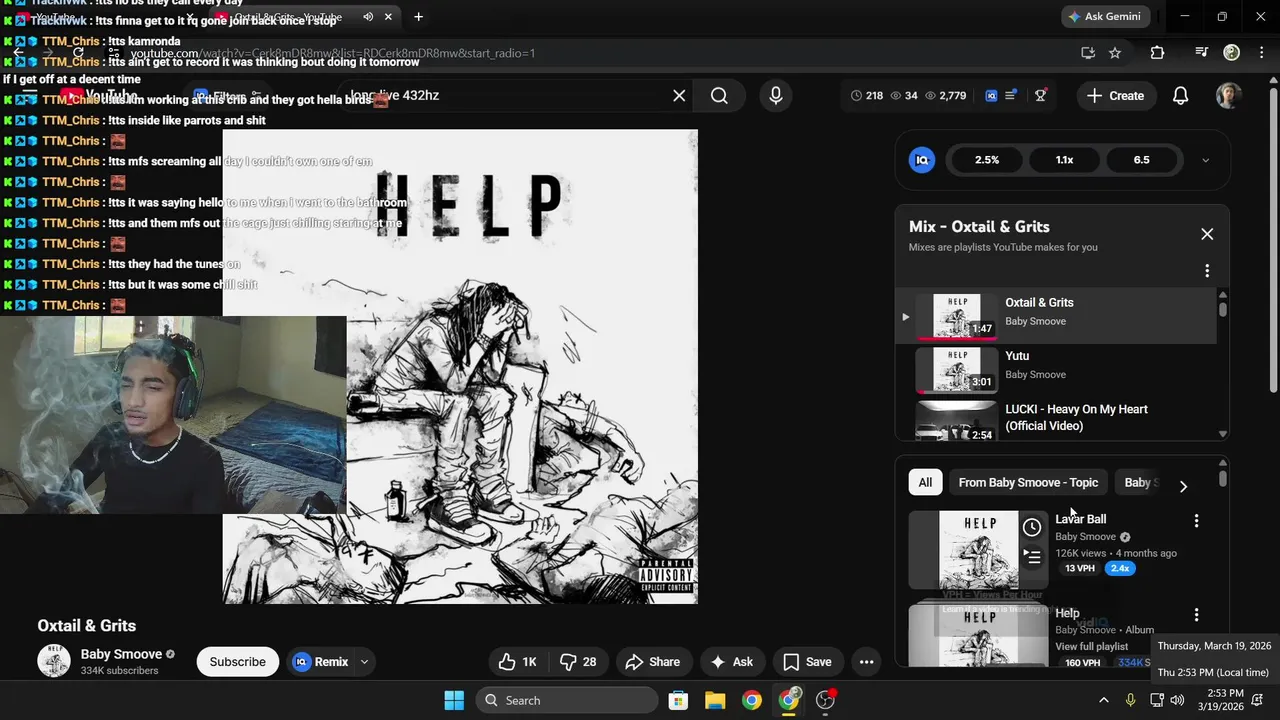Select the All filter chip
This screenshot has height=720, width=1280.
pos(925,483)
